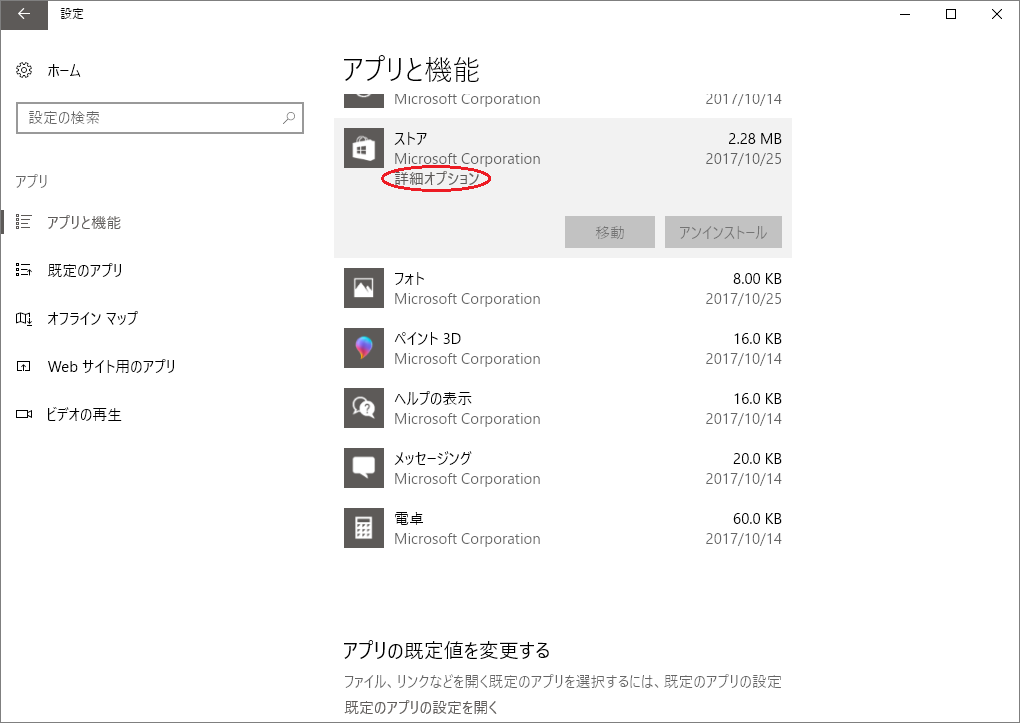Open アプリと機能 page label
This screenshot has width=1020, height=723.
84,223
